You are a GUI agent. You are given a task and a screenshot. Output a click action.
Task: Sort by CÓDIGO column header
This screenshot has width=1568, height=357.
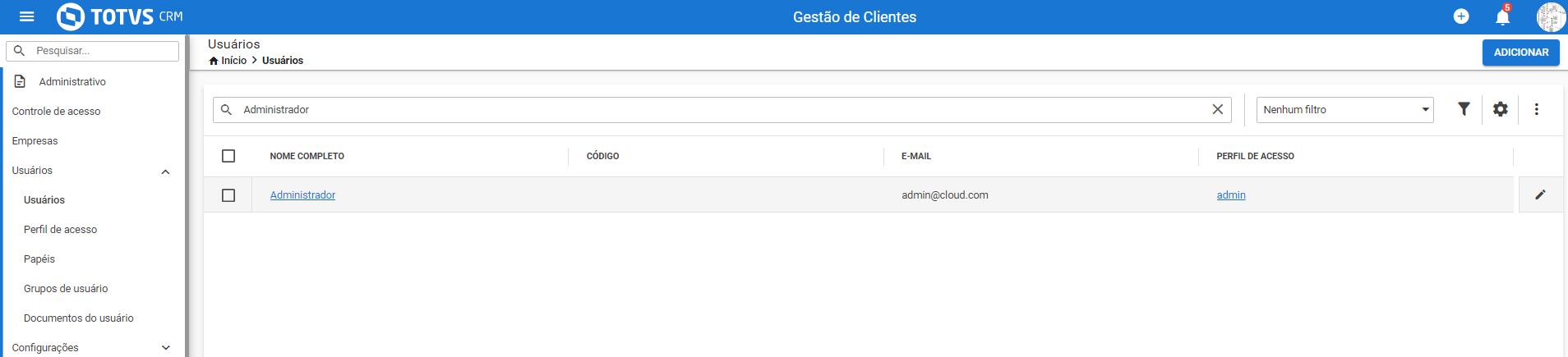click(602, 156)
